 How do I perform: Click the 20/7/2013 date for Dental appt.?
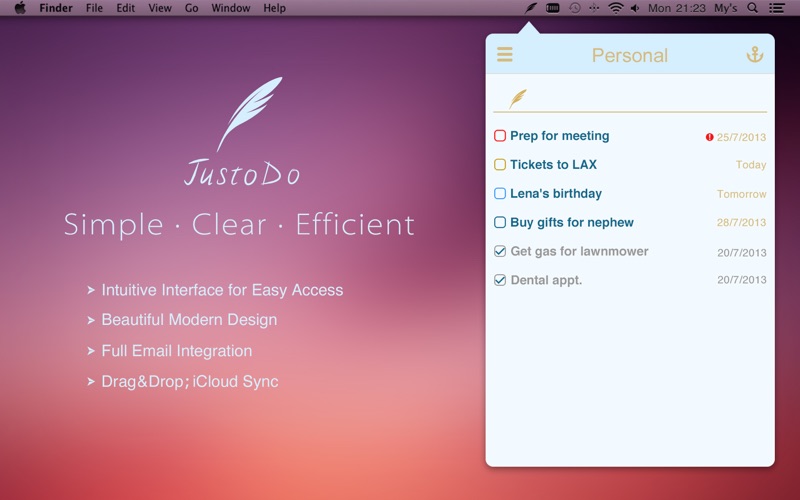[x=742, y=280]
